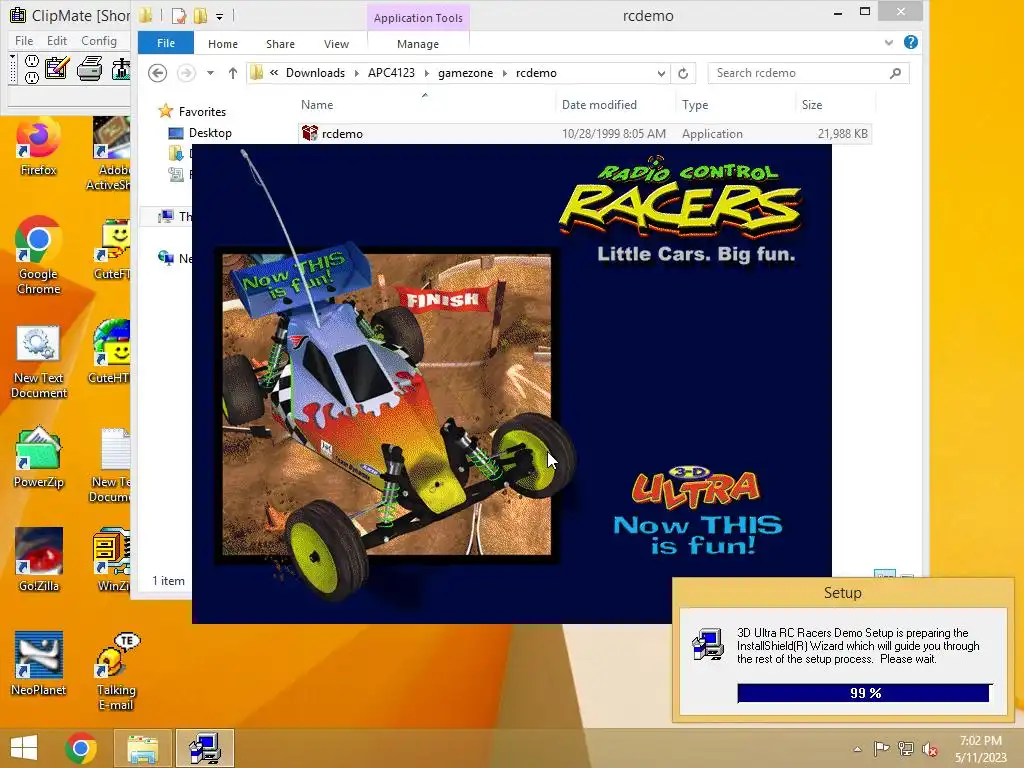The width and height of the screenshot is (1024, 768).
Task: Click APC4123 in the address breadcrumb
Action: click(x=391, y=73)
